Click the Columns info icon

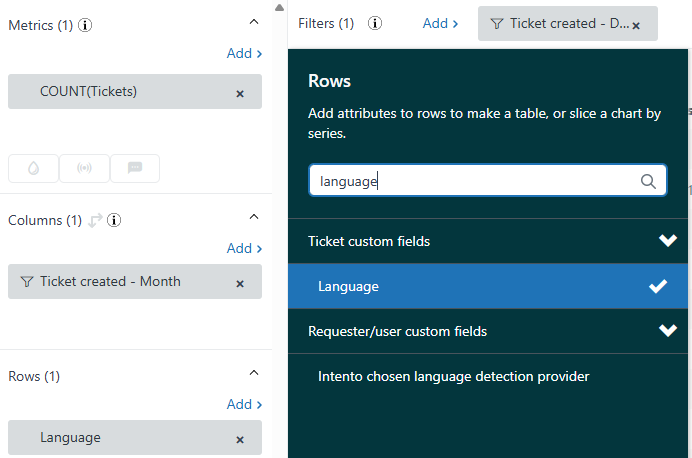(114, 220)
